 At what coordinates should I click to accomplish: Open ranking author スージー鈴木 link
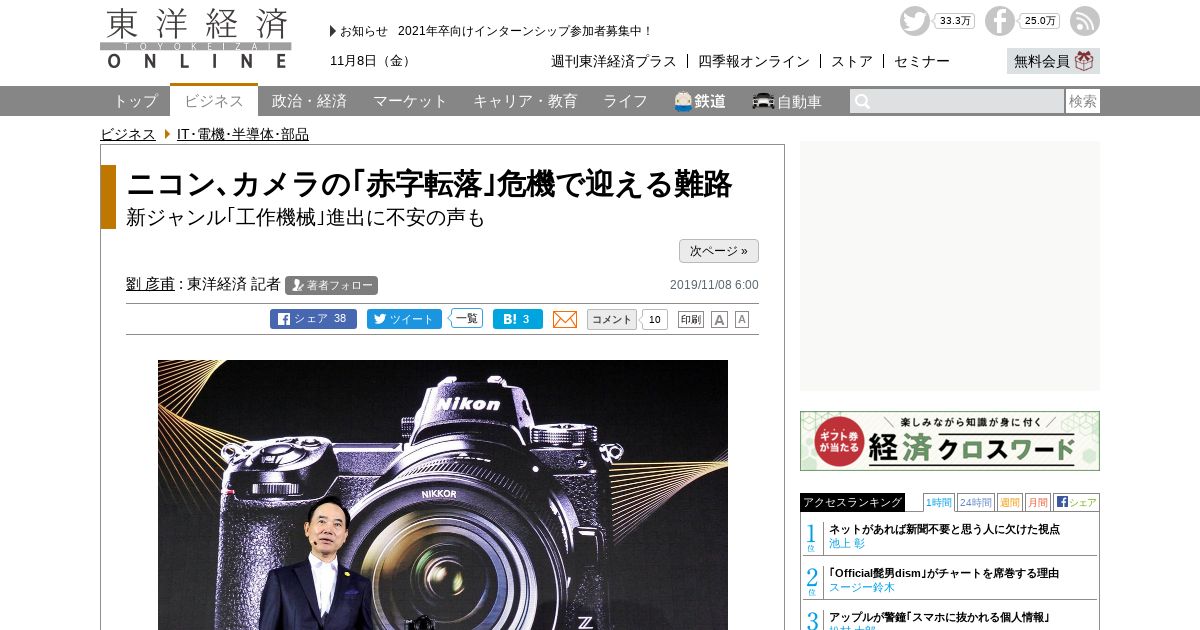pyautogui.click(x=862, y=588)
